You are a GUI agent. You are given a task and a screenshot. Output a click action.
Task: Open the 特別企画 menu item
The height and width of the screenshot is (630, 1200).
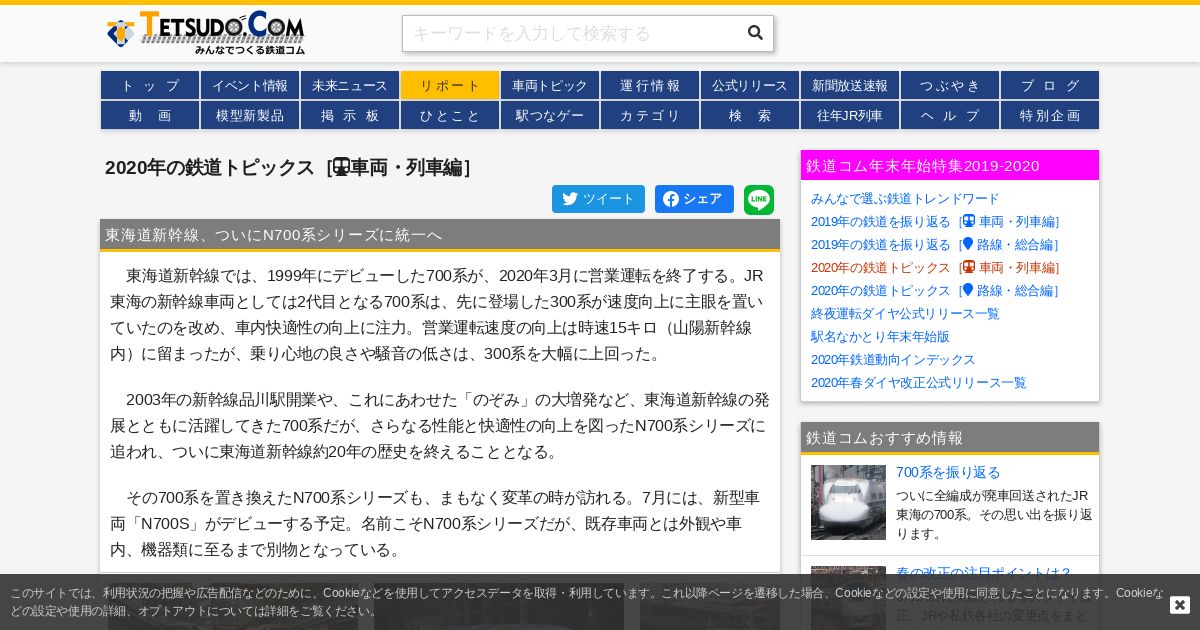(x=1050, y=115)
